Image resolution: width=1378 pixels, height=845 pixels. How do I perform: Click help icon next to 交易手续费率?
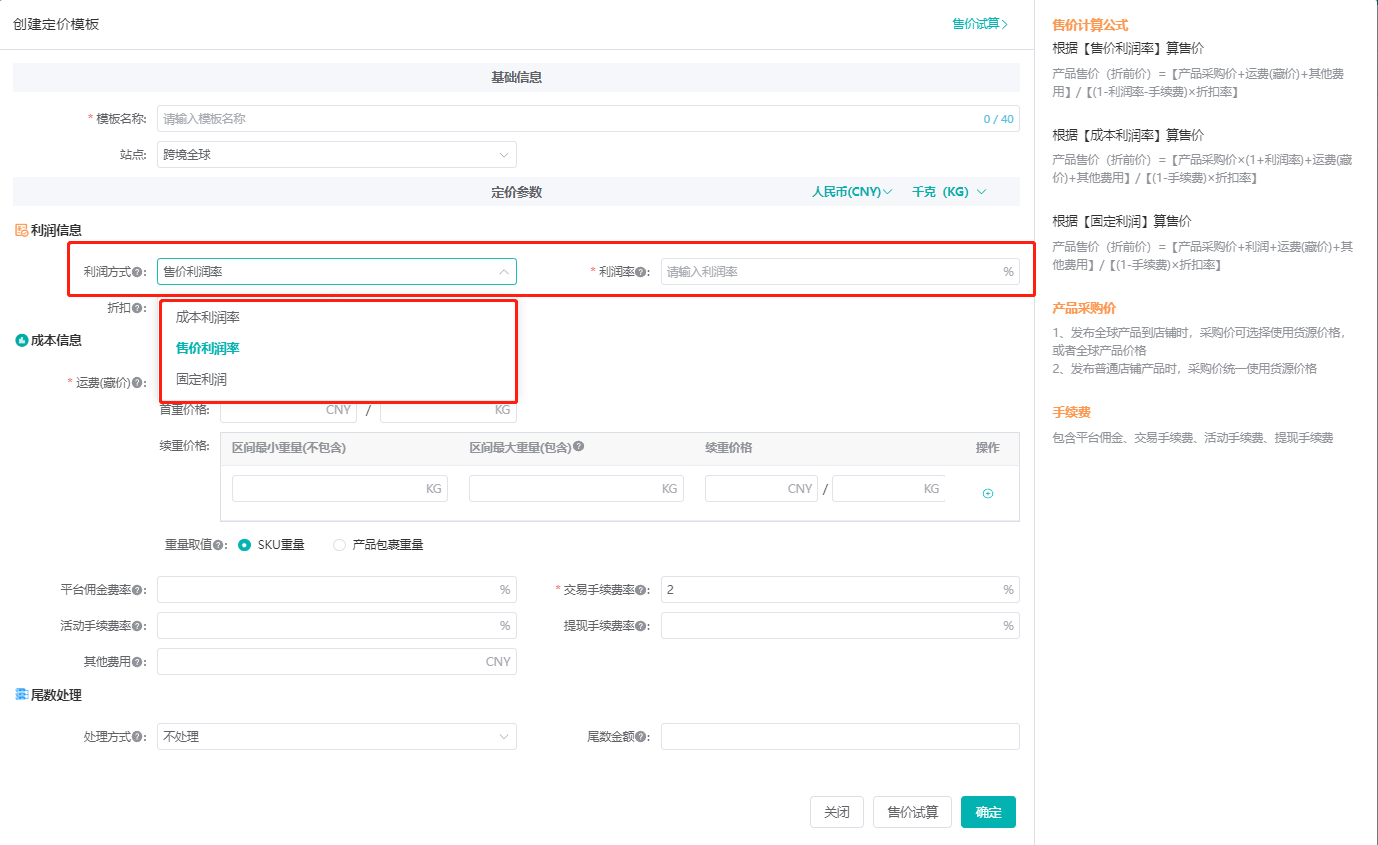[x=641, y=591]
